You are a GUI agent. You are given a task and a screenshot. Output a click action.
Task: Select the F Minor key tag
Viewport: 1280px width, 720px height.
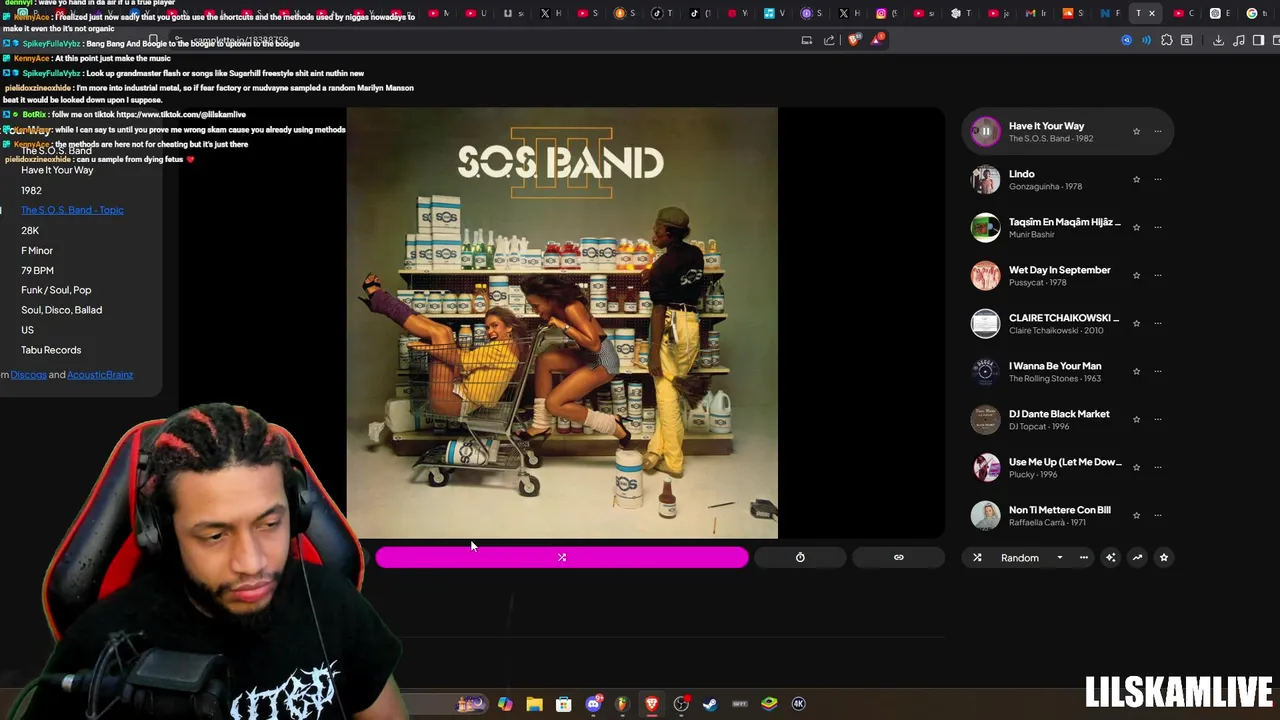(x=37, y=250)
